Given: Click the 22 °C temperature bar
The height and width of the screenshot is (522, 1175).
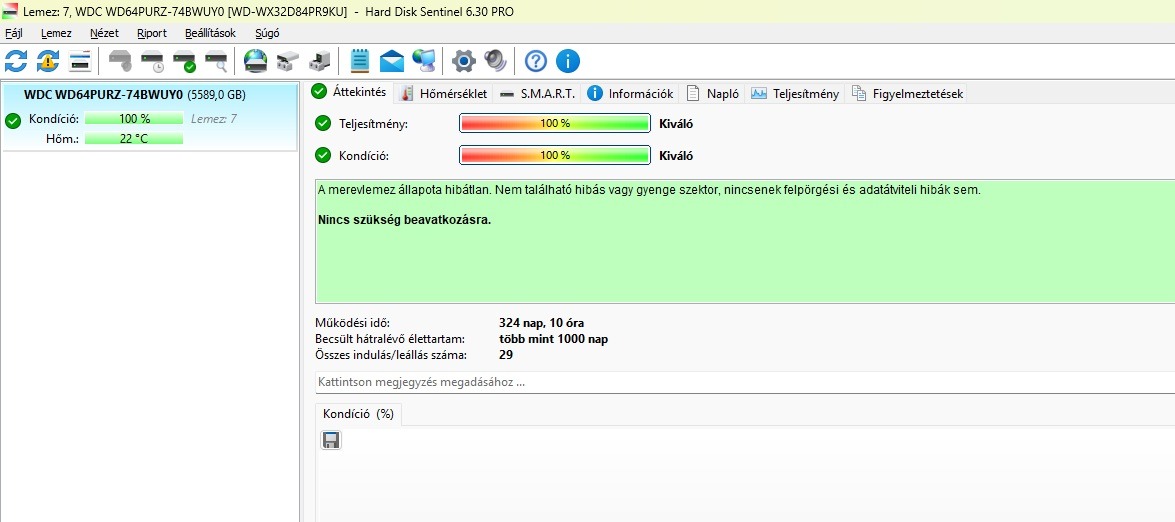Looking at the screenshot, I should click(134, 138).
